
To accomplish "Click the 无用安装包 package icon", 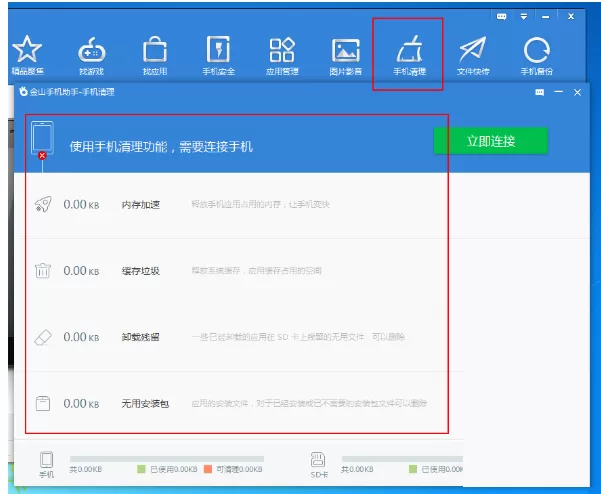I will pos(43,404).
